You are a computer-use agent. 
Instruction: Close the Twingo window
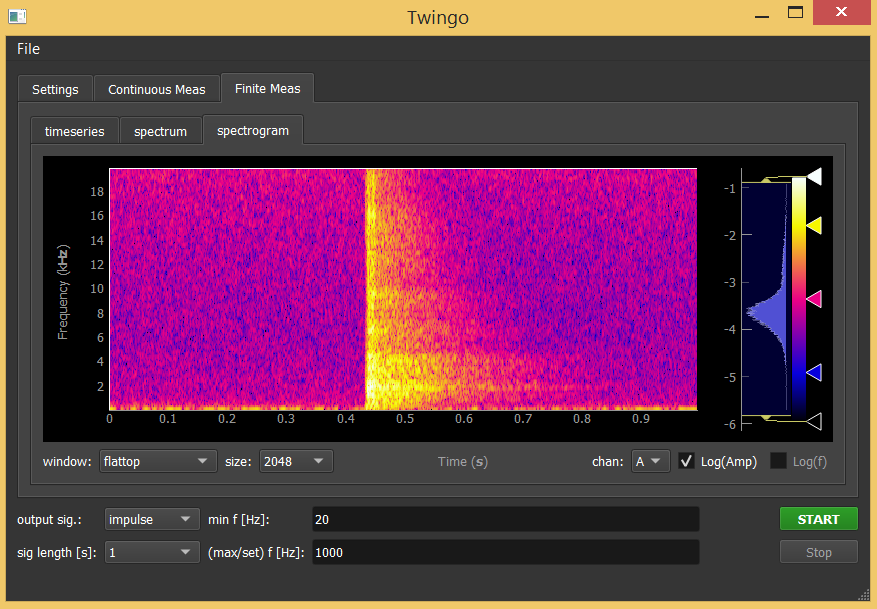841,12
